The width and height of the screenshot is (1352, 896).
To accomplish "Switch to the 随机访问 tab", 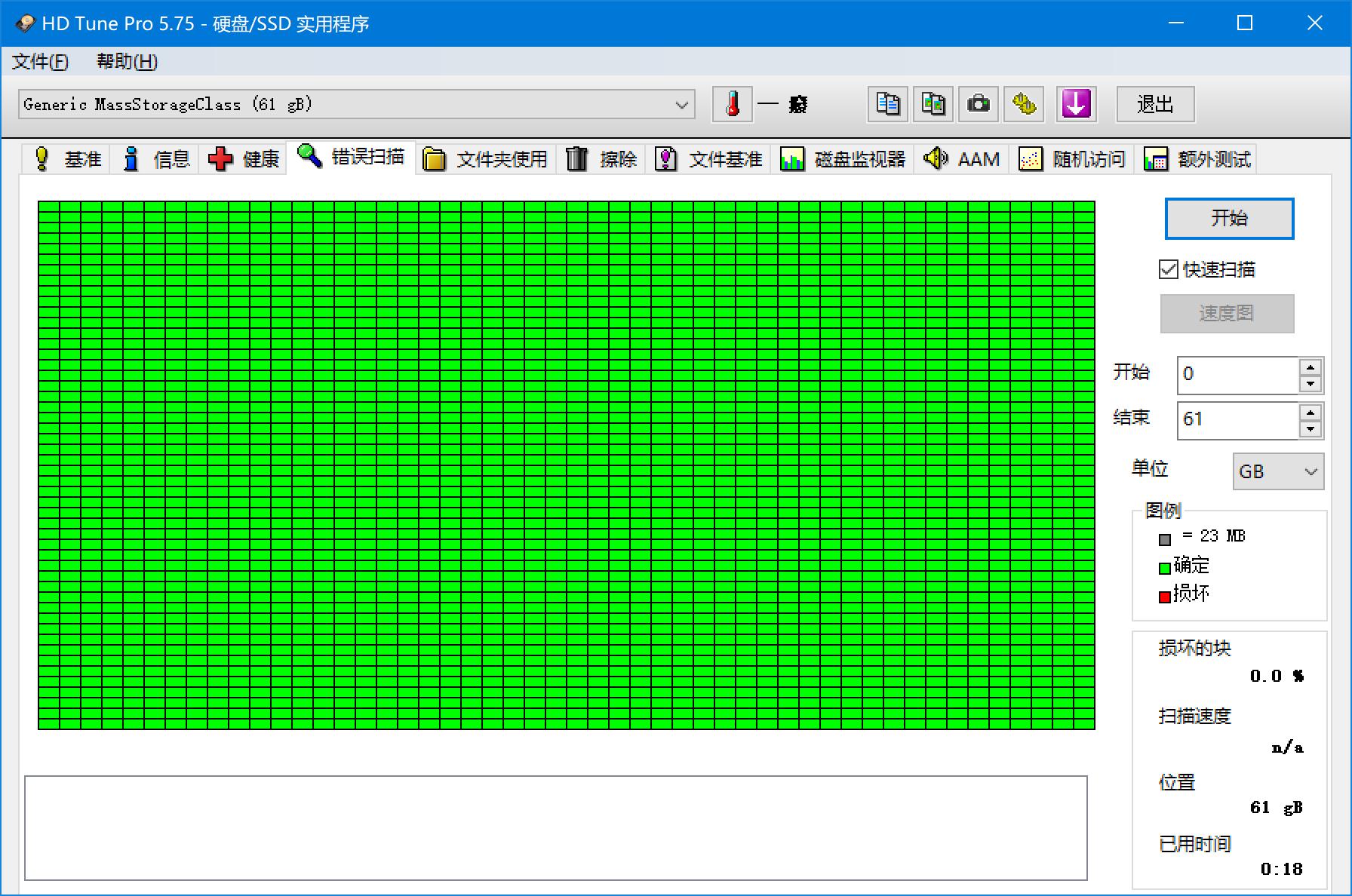I will pos(1071,159).
